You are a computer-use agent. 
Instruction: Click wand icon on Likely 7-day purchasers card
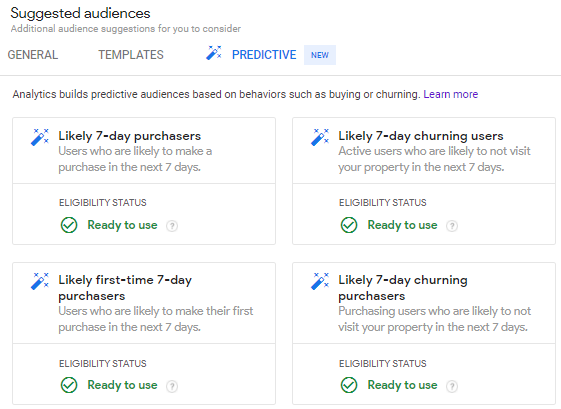tap(40, 137)
